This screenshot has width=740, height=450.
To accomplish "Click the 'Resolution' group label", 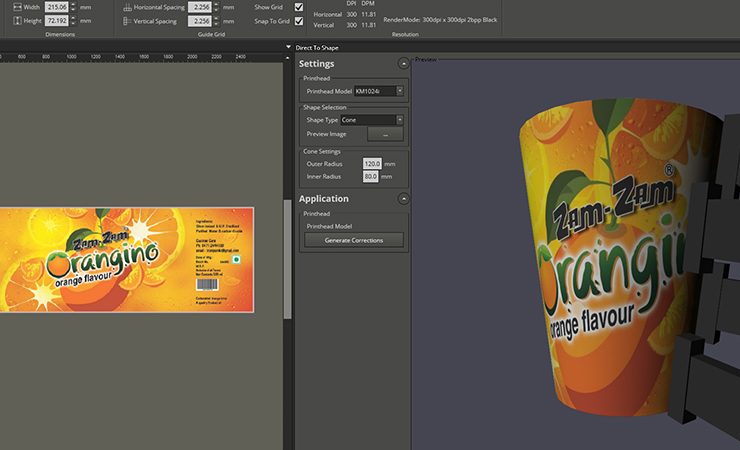I will [x=405, y=34].
